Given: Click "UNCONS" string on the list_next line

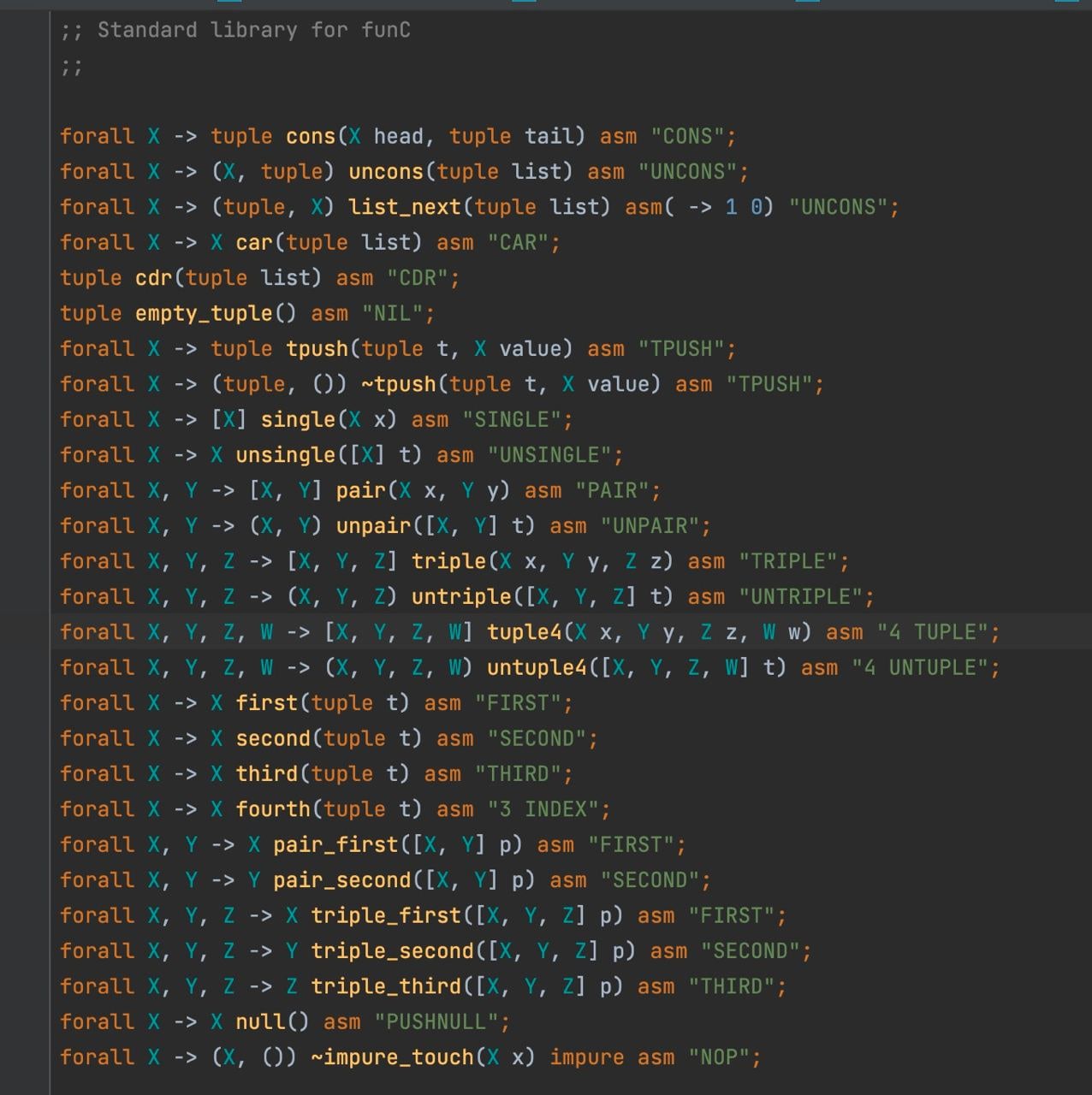Looking at the screenshot, I should tap(838, 207).
